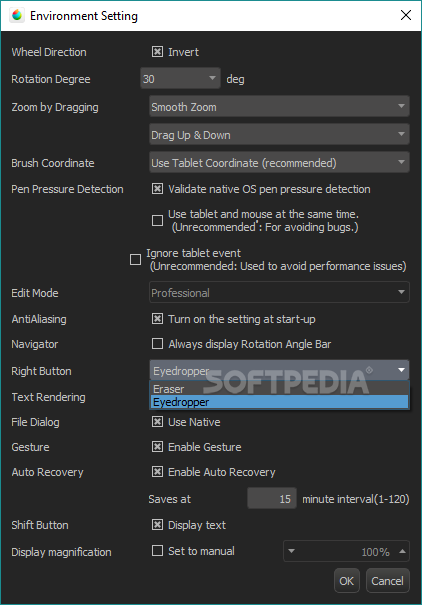Viewport: 422px width, 605px height.
Task: Uncheck Enable Auto Recovery
Action: click(157, 472)
